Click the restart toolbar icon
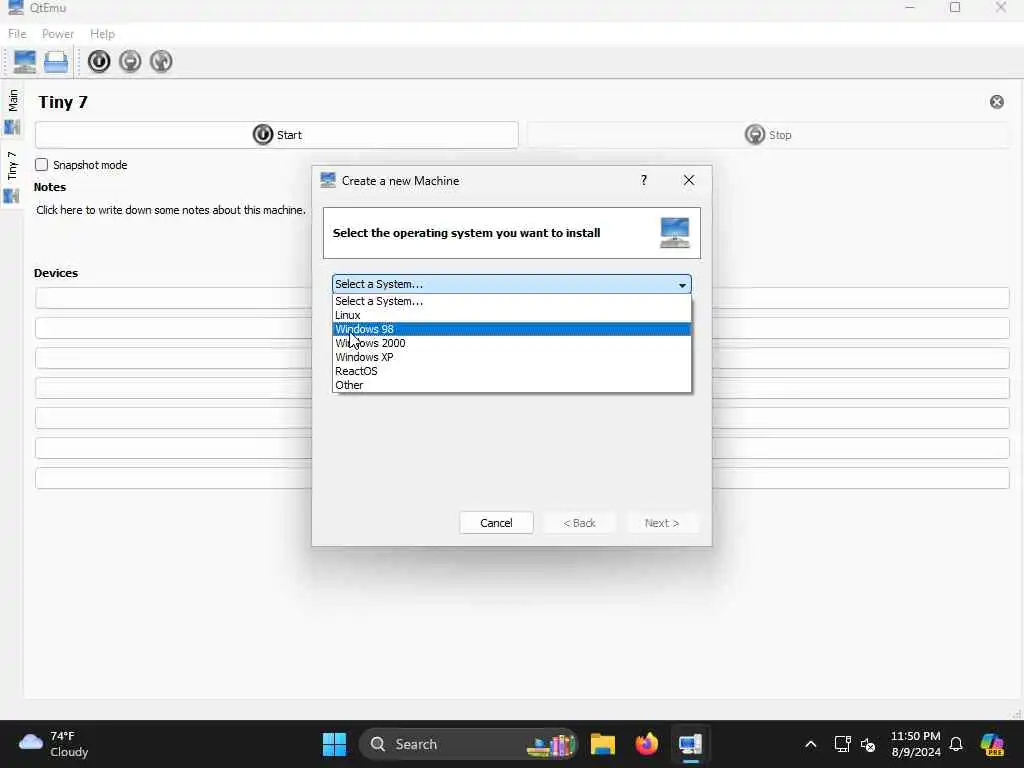This screenshot has height=768, width=1024. pyautogui.click(x=161, y=61)
